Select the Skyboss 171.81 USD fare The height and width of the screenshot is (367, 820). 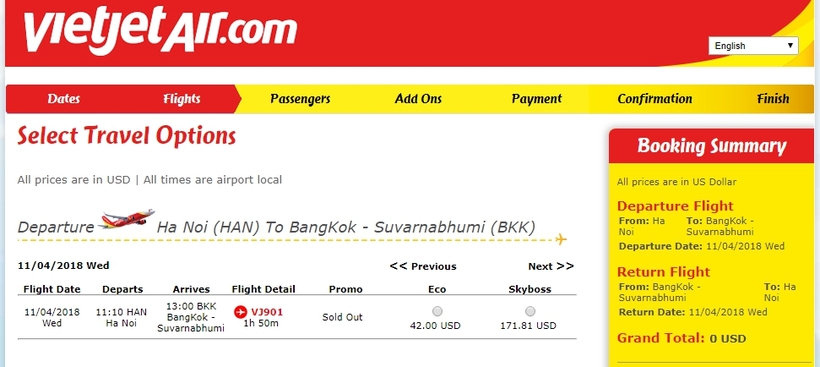click(x=530, y=312)
